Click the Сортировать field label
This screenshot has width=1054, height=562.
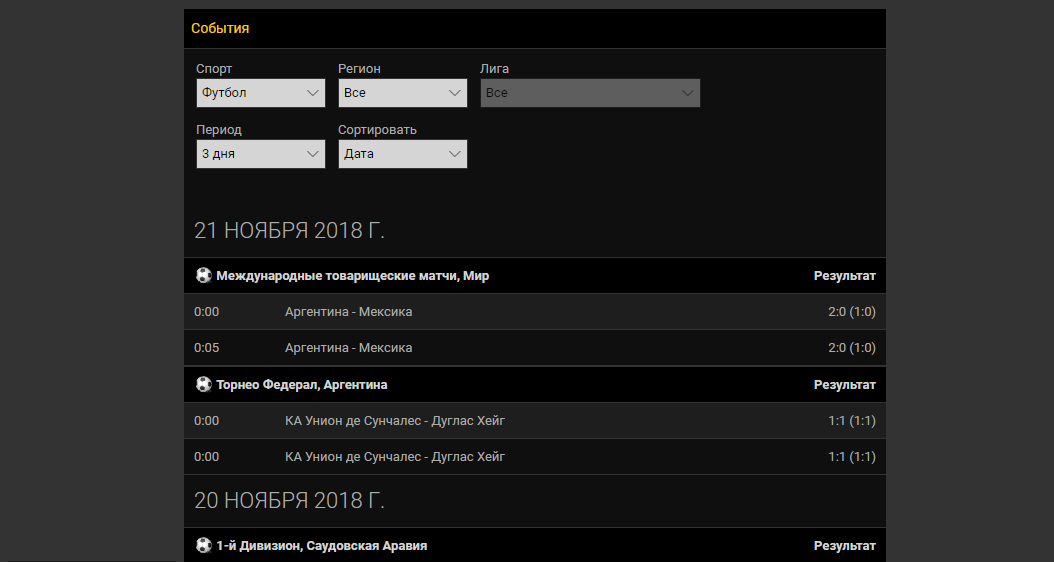(x=377, y=130)
